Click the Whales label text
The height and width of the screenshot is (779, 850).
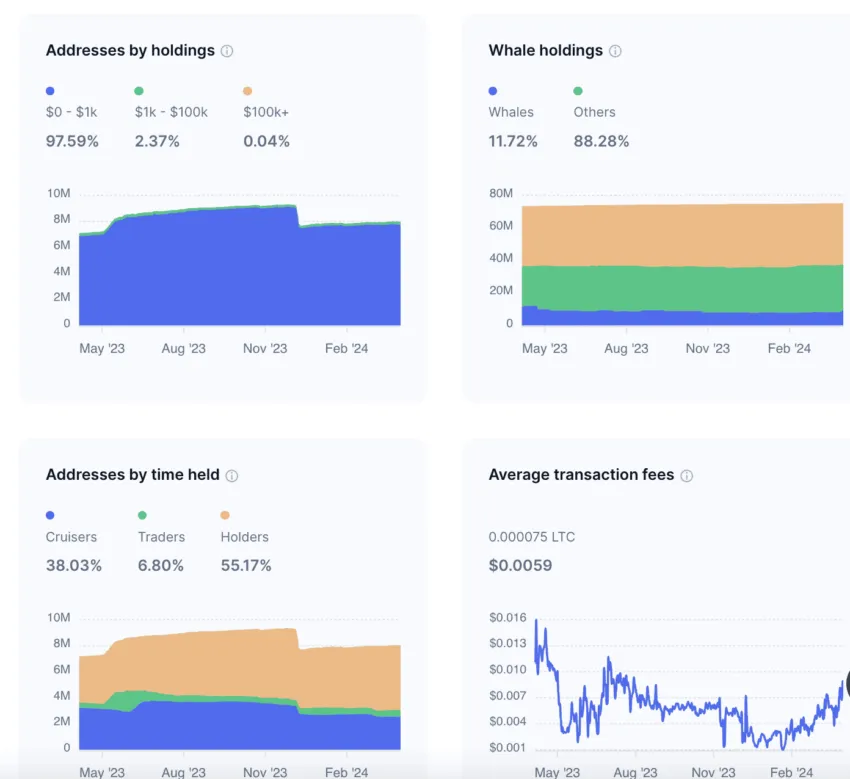pos(511,112)
